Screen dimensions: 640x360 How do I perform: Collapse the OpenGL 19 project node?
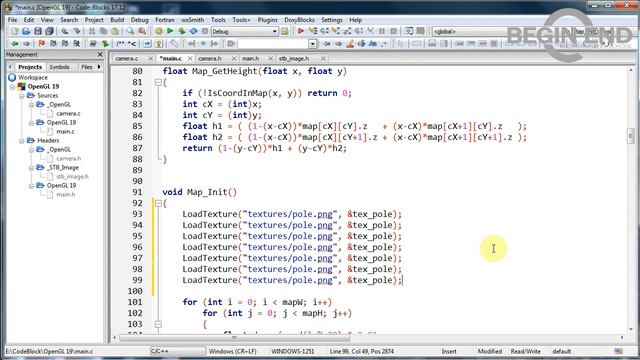(12, 87)
